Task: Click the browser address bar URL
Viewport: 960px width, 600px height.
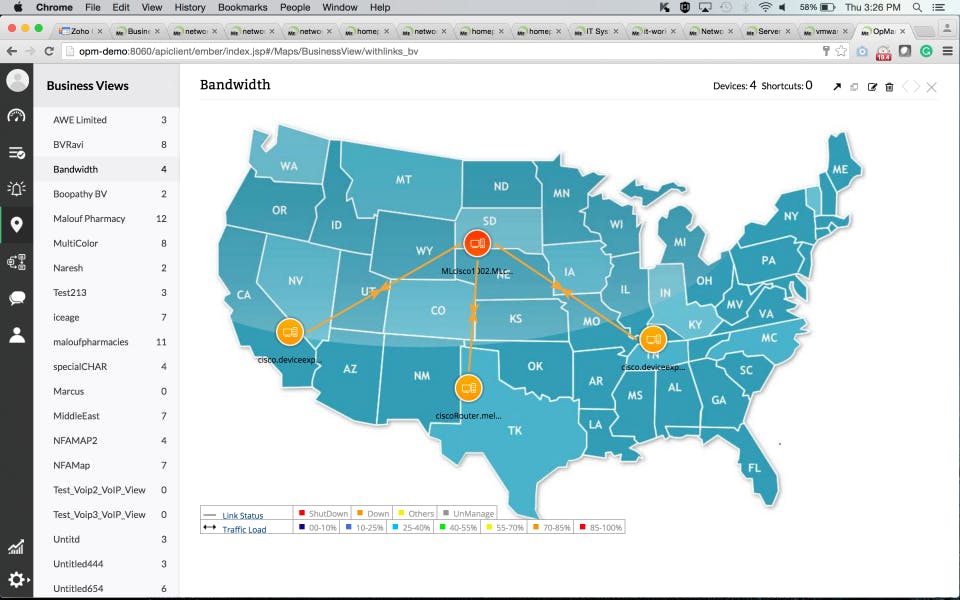Action: click(249, 51)
